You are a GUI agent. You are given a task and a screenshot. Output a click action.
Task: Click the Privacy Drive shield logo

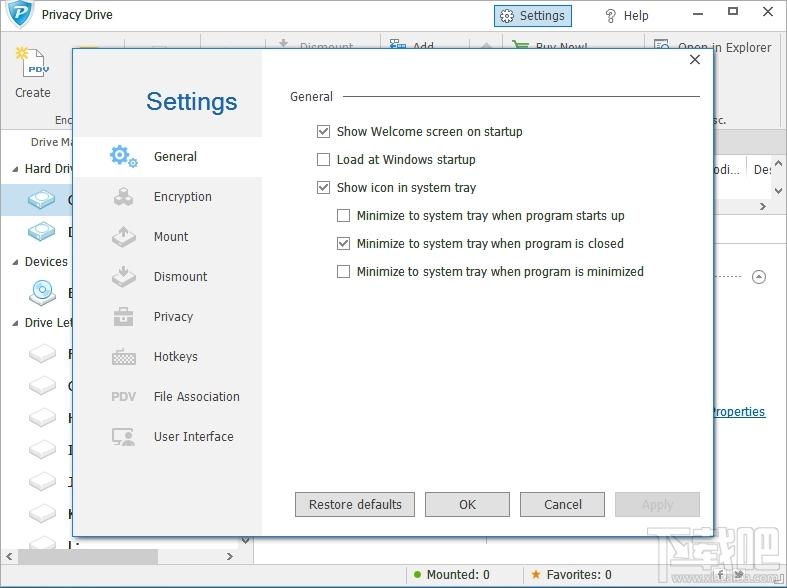(20, 15)
